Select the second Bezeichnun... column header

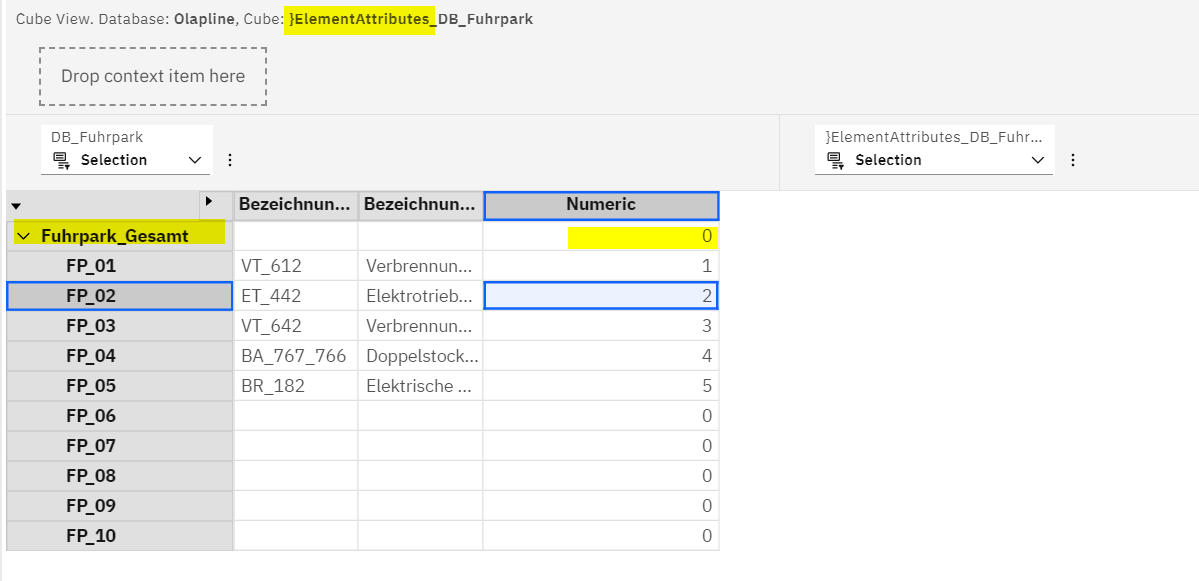coord(420,205)
